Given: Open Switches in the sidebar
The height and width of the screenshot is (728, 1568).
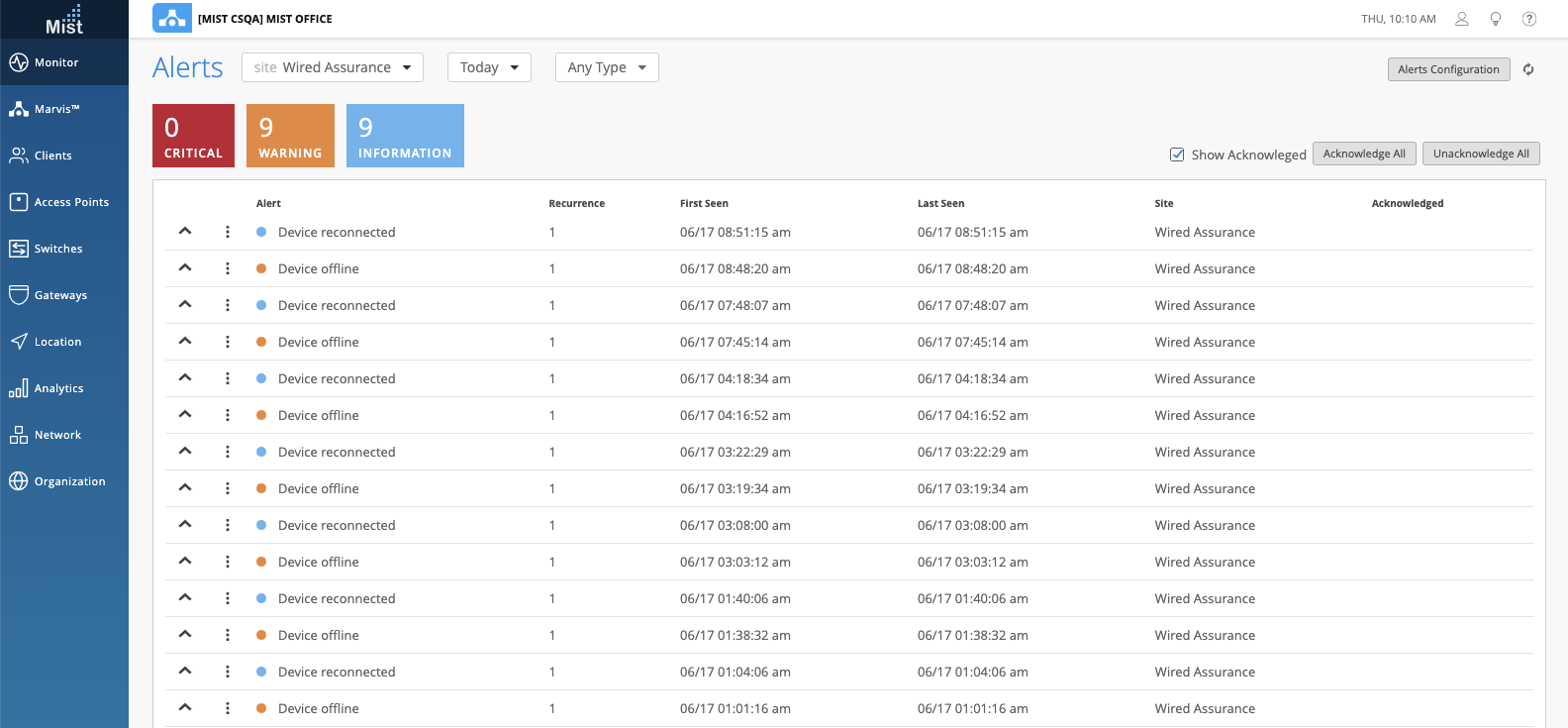Looking at the screenshot, I should tap(58, 249).
